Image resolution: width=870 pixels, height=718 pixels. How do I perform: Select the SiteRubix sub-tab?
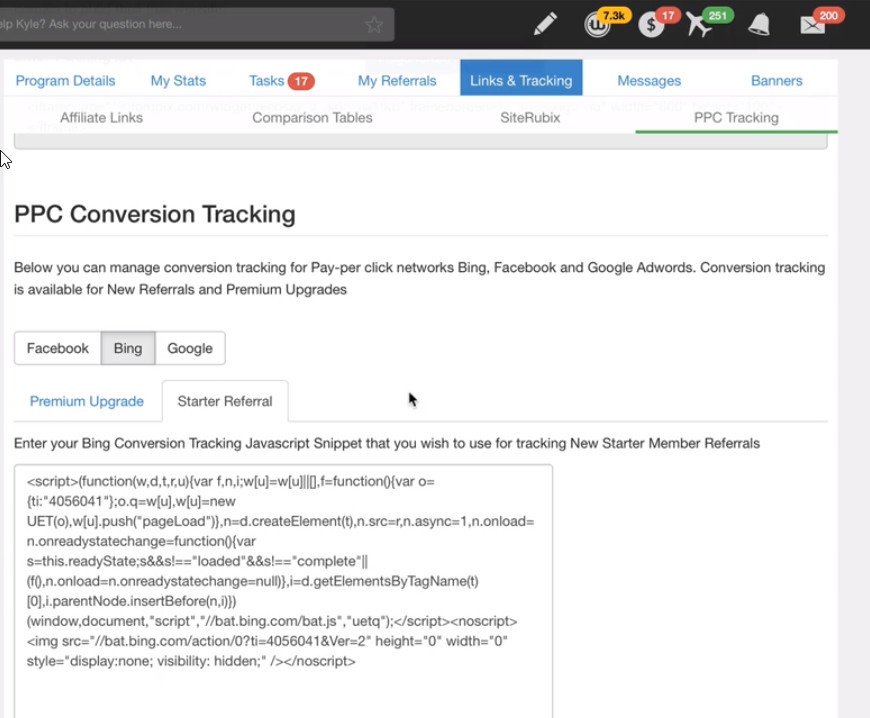[x=530, y=118]
